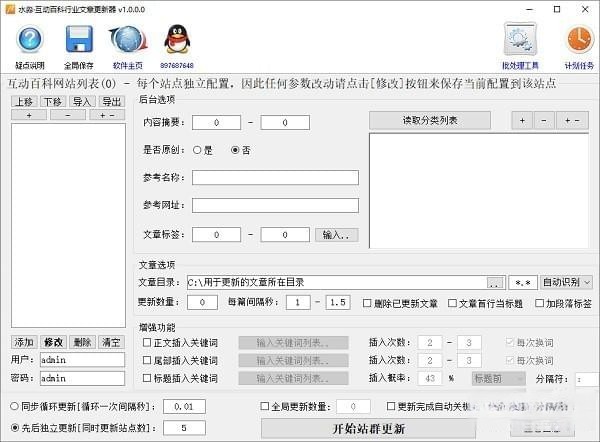The width and height of the screenshot is (600, 442).
Task: Click the 删除 site button
Action: tap(82, 342)
